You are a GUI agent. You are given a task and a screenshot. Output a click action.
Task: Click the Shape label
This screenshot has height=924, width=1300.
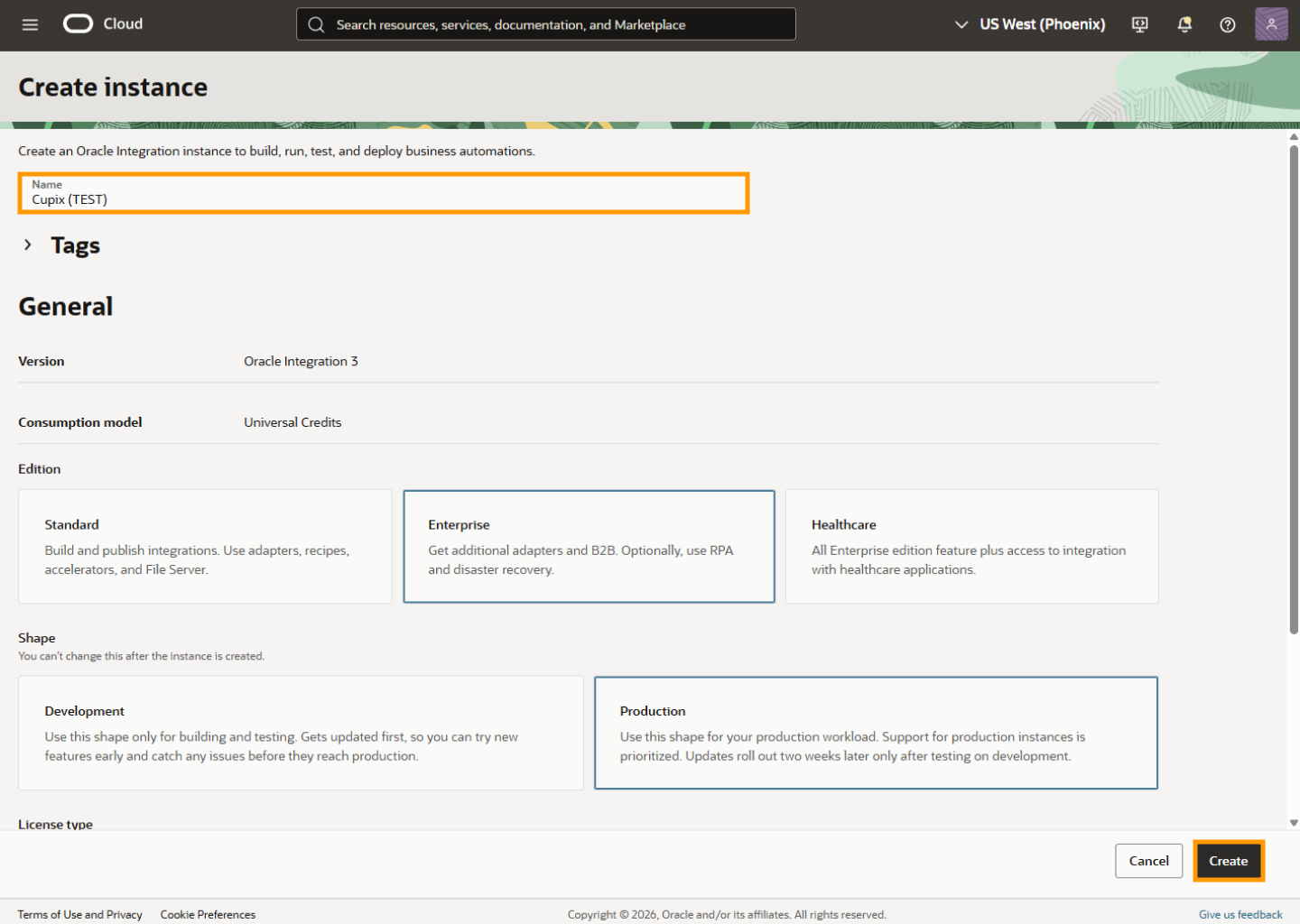(37, 638)
